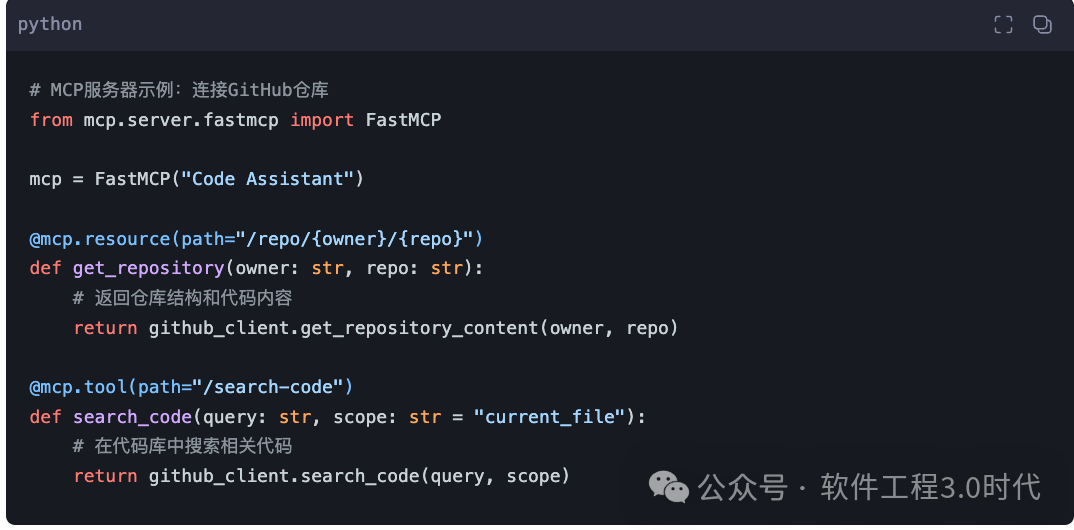Click the get_repository function name
Image resolution: width=1074 pixels, height=530 pixels.
[x=147, y=268]
